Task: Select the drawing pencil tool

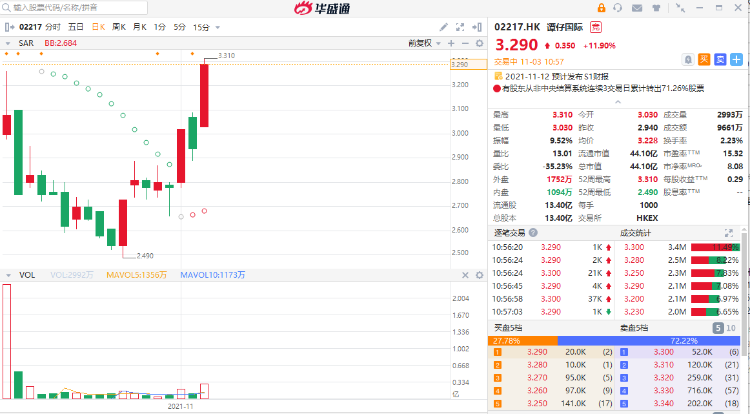Action: point(443,27)
